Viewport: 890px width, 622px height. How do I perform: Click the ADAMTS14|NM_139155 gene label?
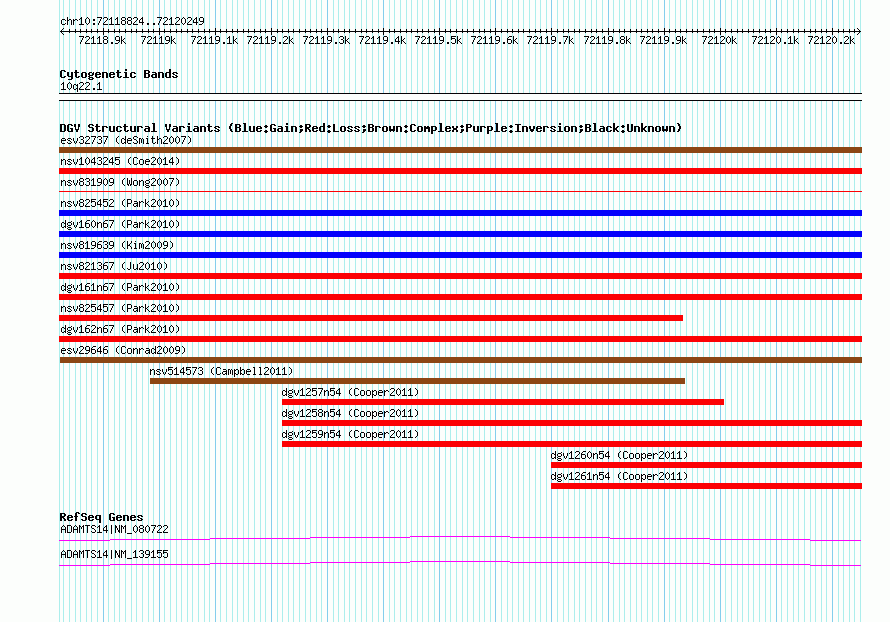coord(114,554)
